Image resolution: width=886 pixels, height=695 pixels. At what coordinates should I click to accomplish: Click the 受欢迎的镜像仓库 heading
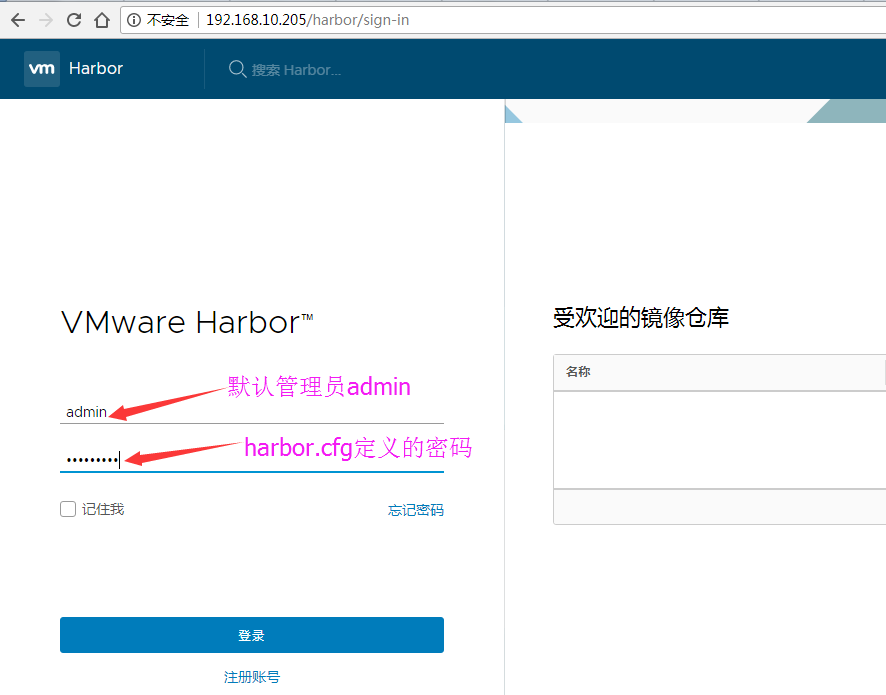point(641,318)
